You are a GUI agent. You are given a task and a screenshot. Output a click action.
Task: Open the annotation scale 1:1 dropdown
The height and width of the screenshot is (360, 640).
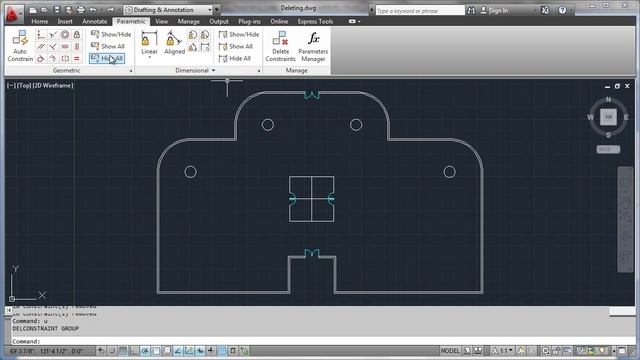tap(503, 351)
